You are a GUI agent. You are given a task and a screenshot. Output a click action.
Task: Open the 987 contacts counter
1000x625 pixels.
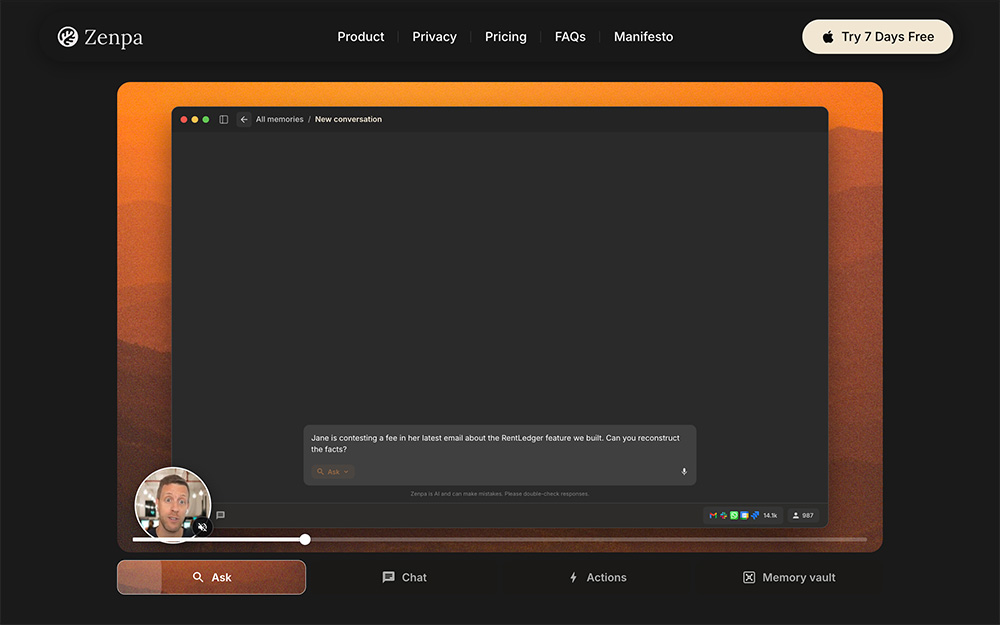[x=803, y=515]
